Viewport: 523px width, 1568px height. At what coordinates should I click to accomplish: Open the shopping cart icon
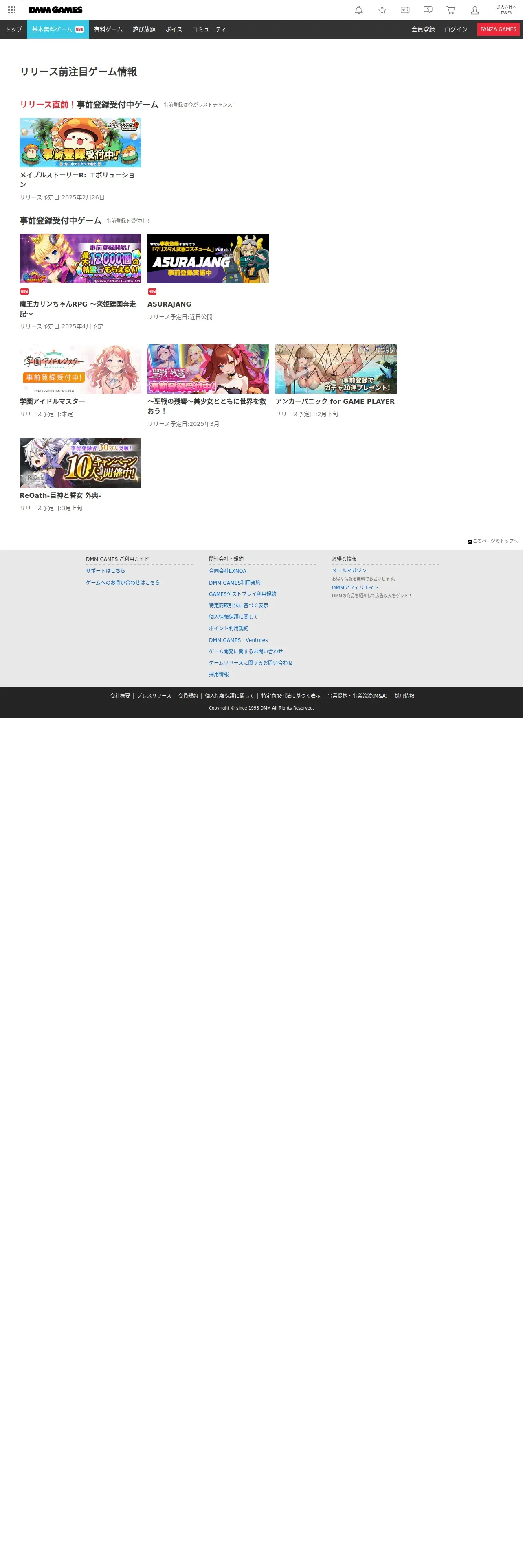coord(450,10)
